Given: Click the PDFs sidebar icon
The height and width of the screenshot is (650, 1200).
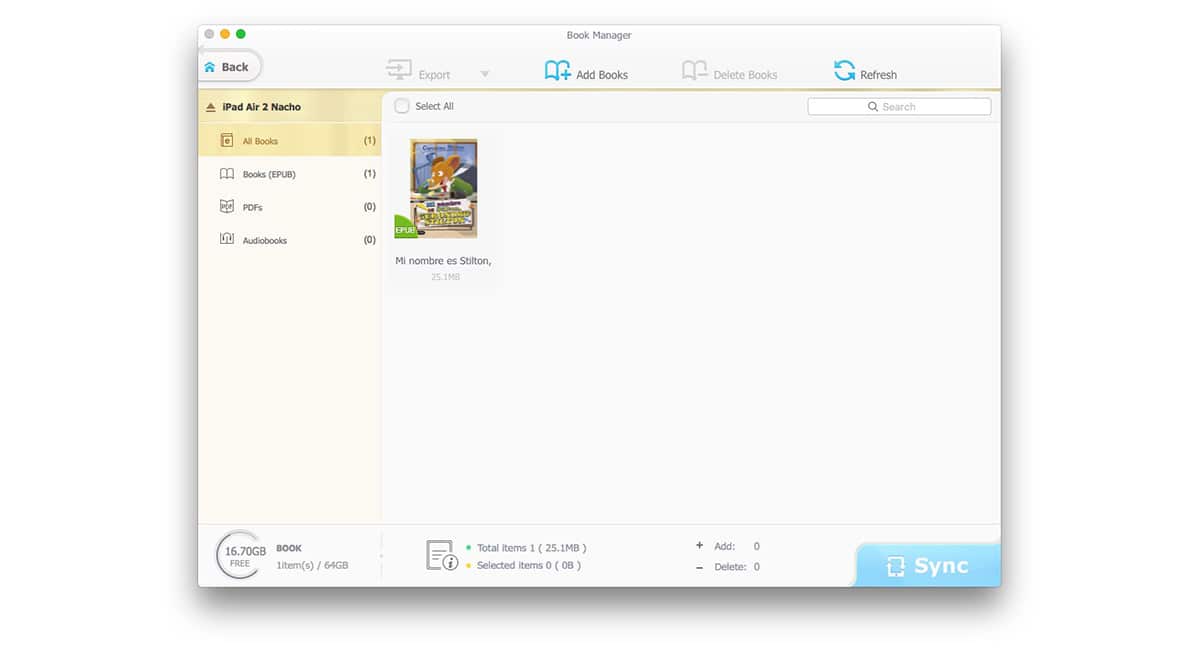Looking at the screenshot, I should coord(226,207).
